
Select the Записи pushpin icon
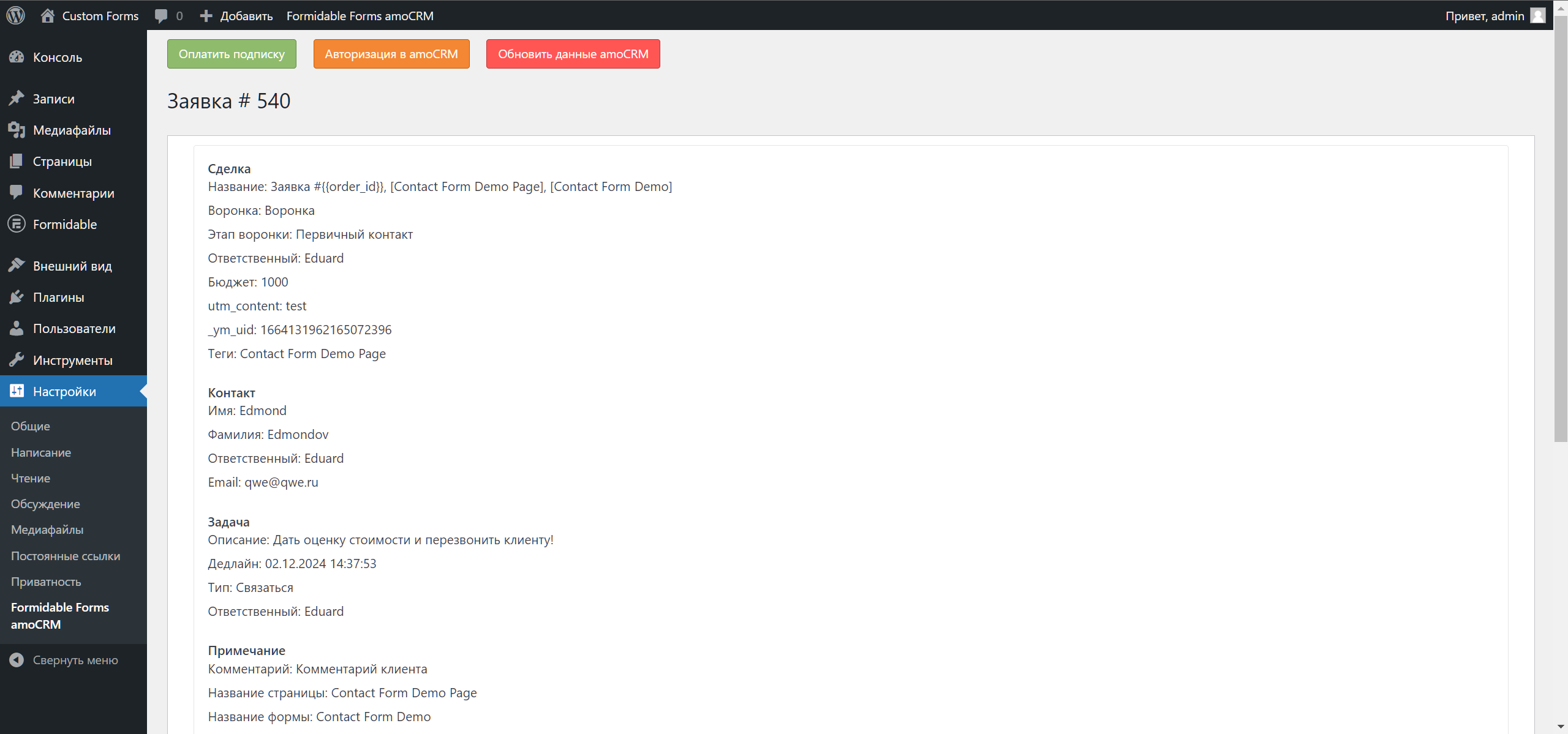(x=17, y=98)
